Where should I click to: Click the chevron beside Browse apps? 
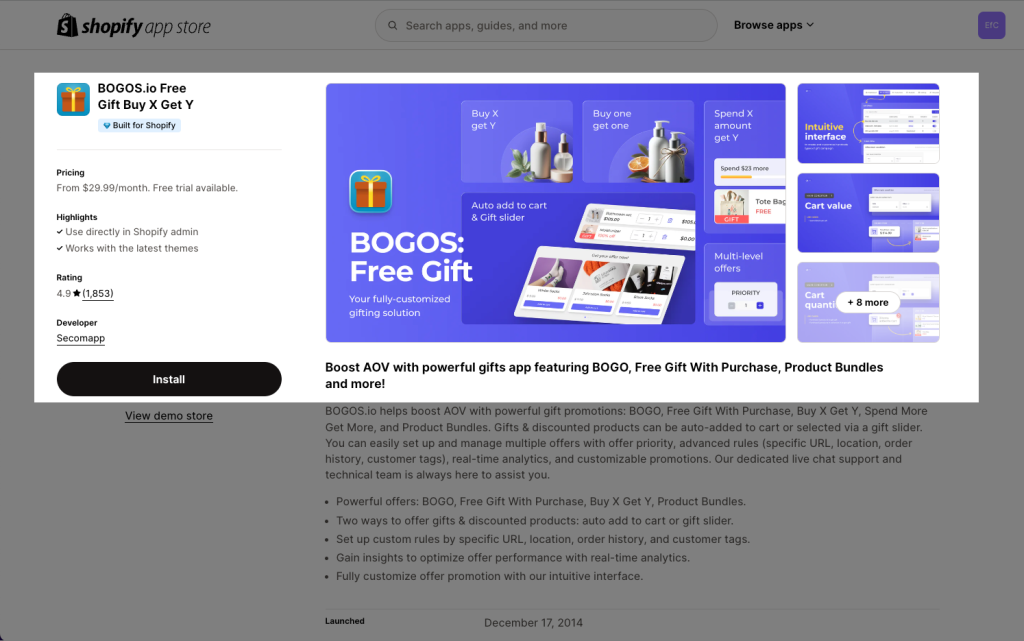click(x=810, y=25)
